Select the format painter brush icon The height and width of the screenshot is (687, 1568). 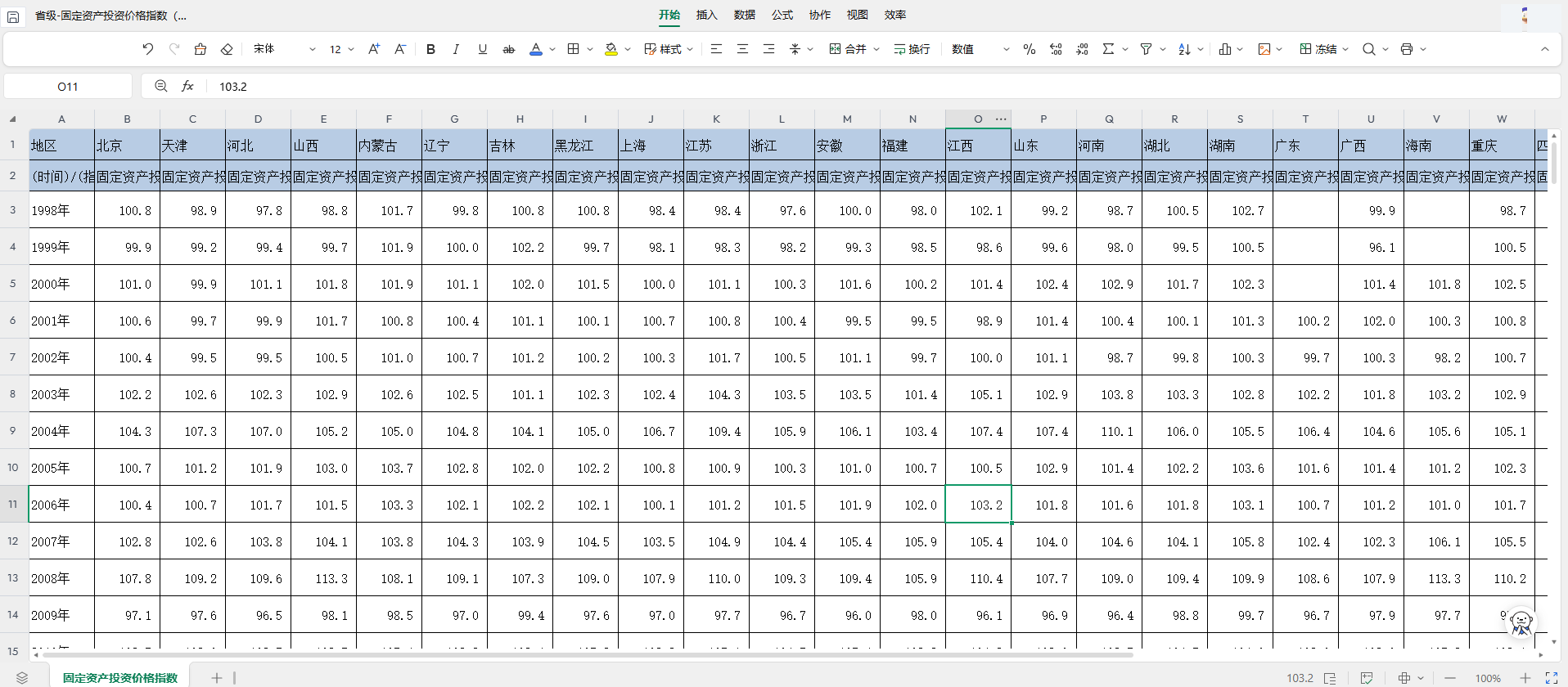pyautogui.click(x=201, y=49)
